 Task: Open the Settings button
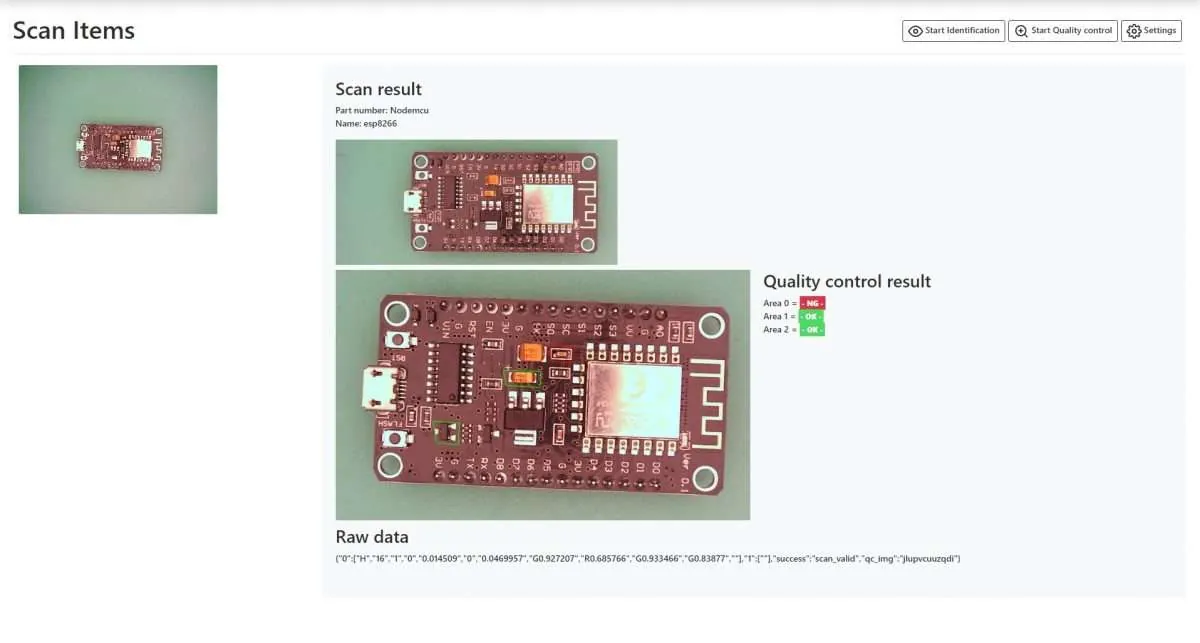pos(1151,31)
